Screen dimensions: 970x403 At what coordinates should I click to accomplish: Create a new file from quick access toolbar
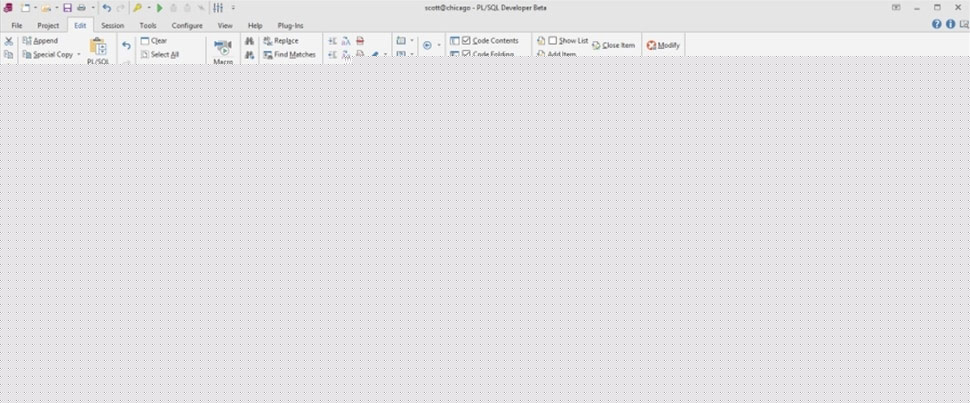click(x=25, y=8)
